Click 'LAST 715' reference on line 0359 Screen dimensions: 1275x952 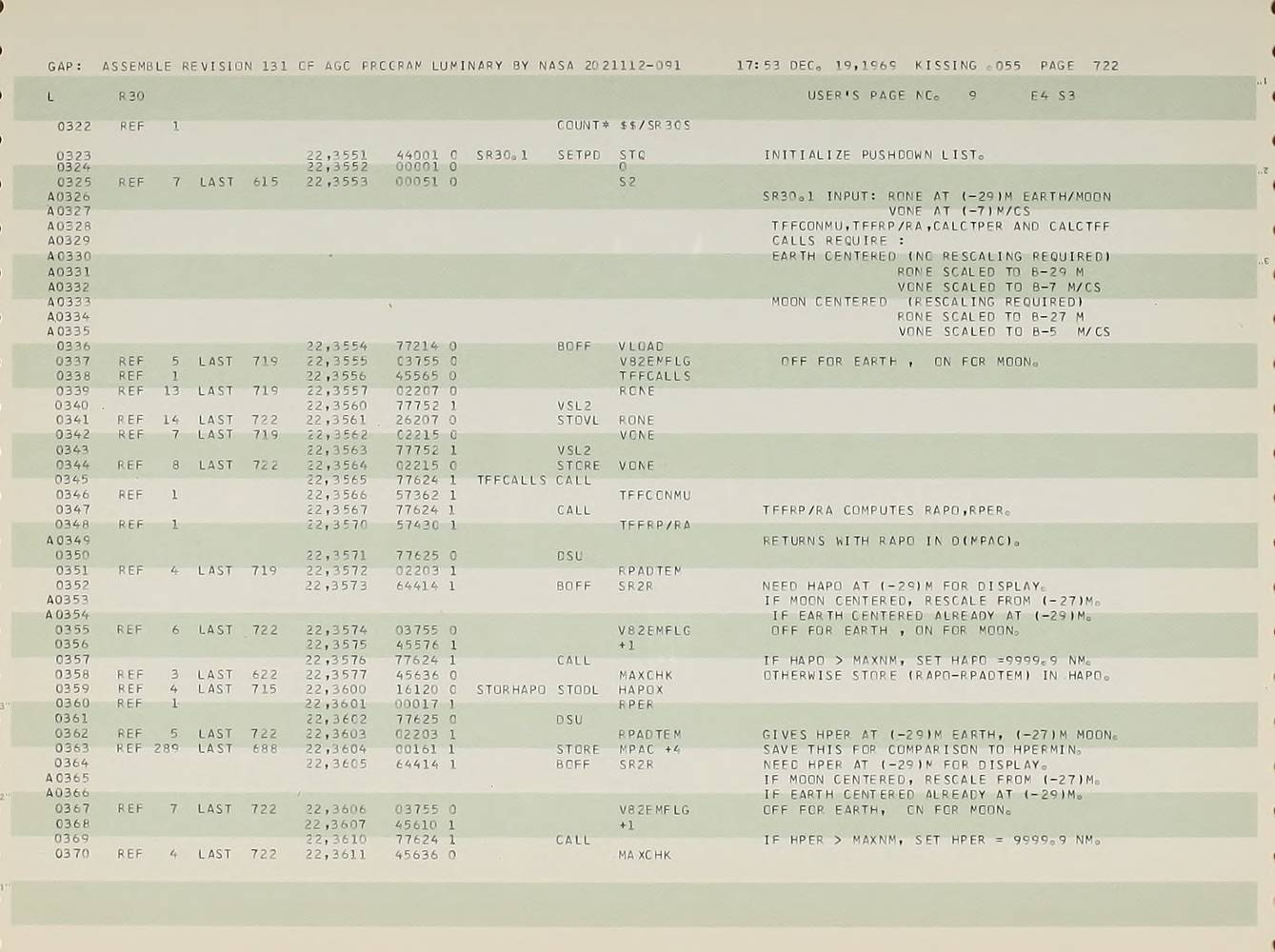(x=238, y=688)
